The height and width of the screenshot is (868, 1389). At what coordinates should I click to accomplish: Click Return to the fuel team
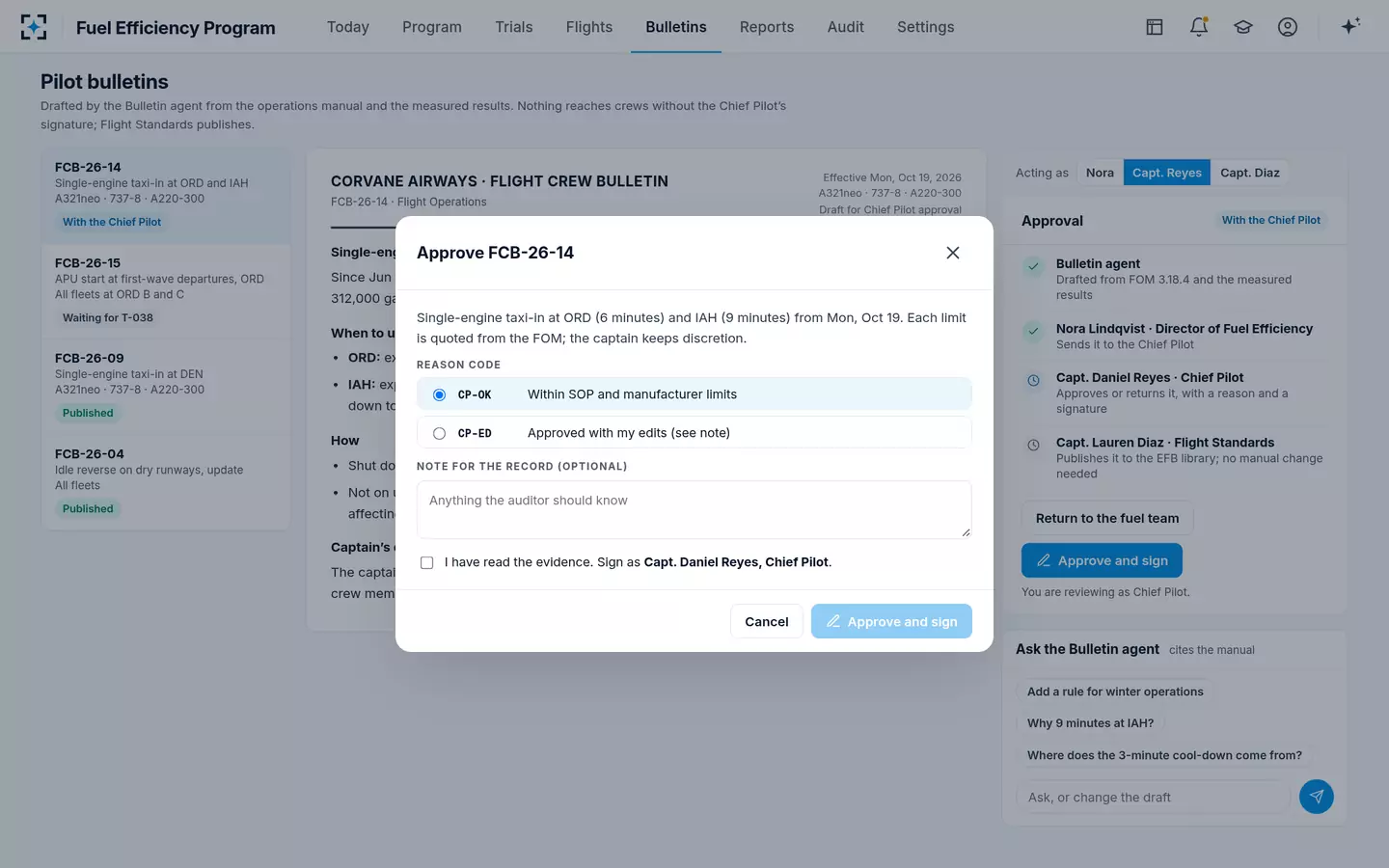[1107, 518]
